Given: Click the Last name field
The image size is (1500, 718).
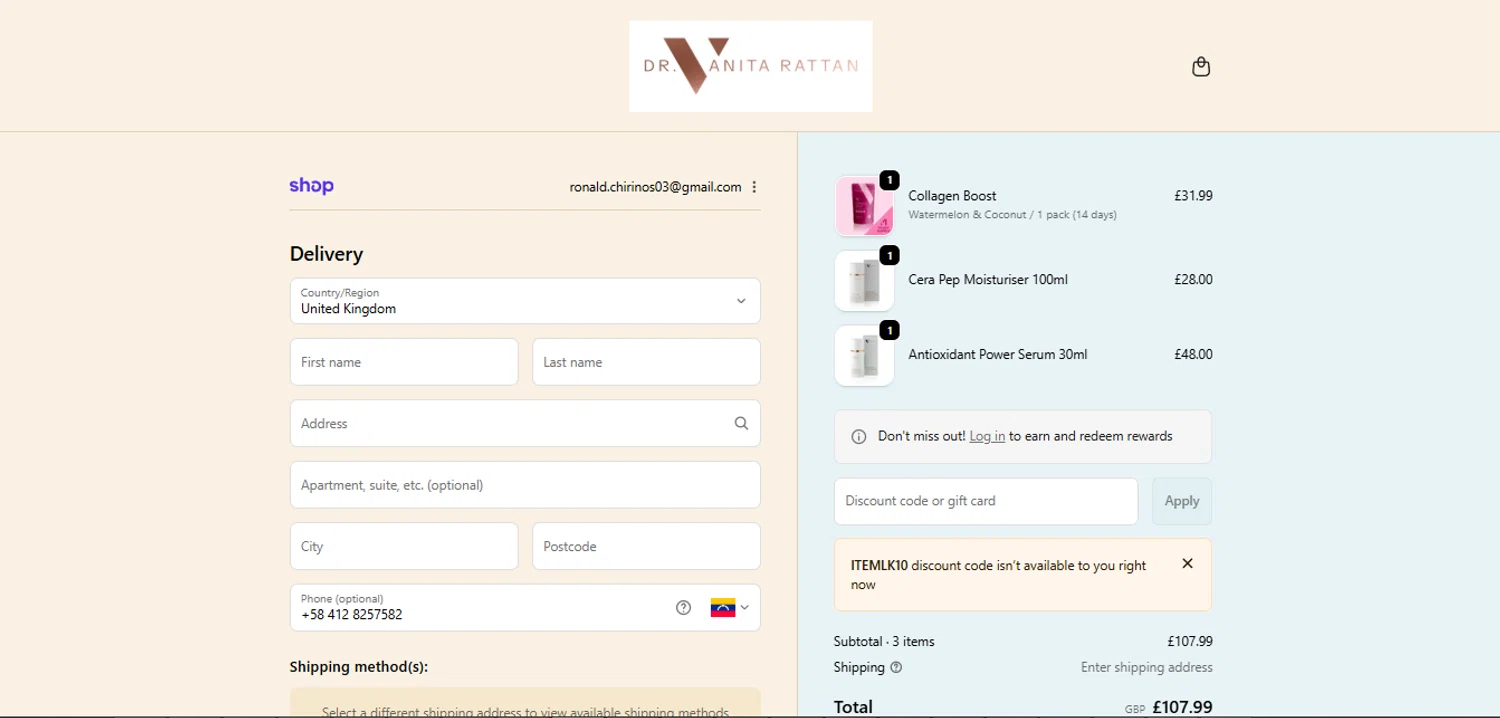Looking at the screenshot, I should click(x=646, y=362).
